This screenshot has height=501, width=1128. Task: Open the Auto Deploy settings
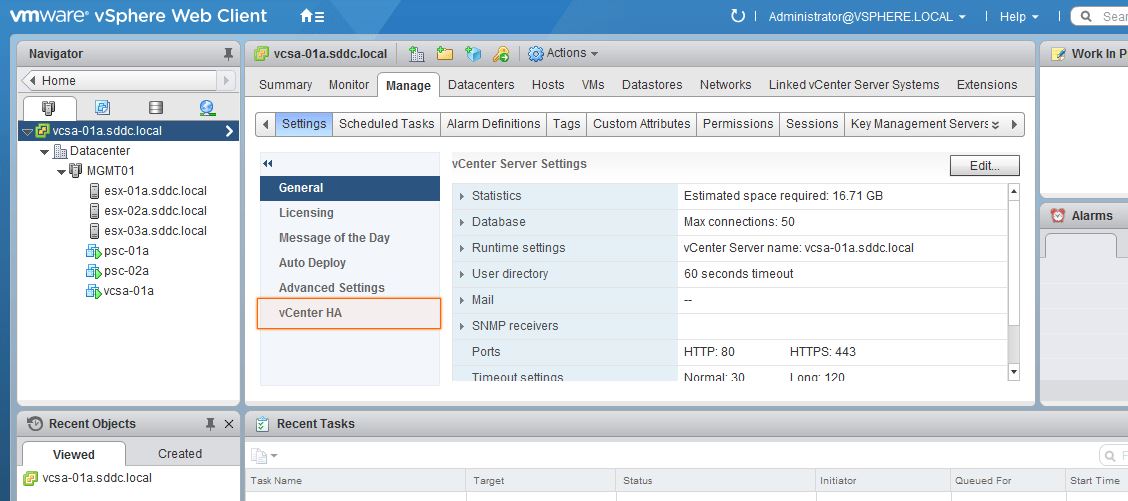pyautogui.click(x=350, y=263)
